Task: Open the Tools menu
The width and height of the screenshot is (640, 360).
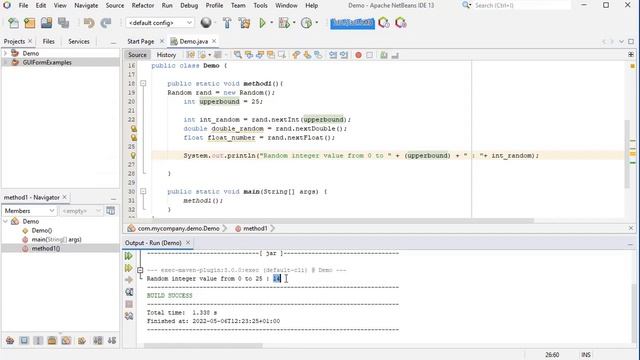Action: (260, 6)
